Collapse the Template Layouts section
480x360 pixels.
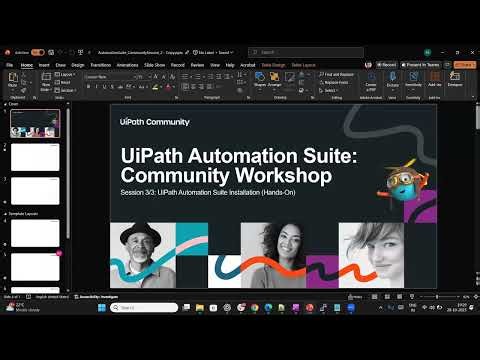click(x=5, y=214)
